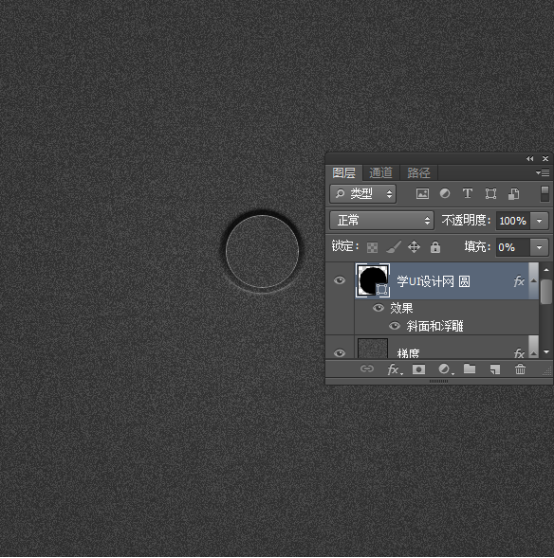Click the layers list scrollbar thumb

coord(546,291)
